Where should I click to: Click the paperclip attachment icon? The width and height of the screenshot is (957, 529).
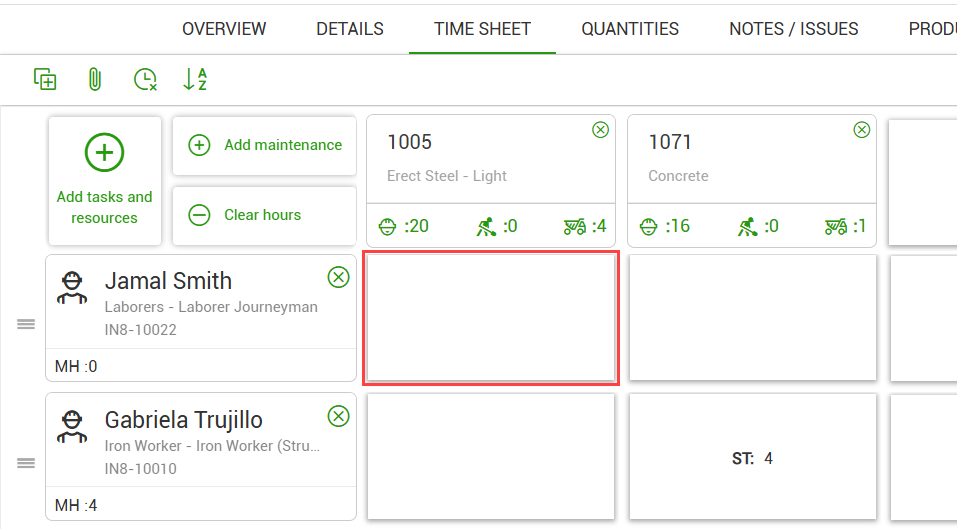click(x=95, y=80)
